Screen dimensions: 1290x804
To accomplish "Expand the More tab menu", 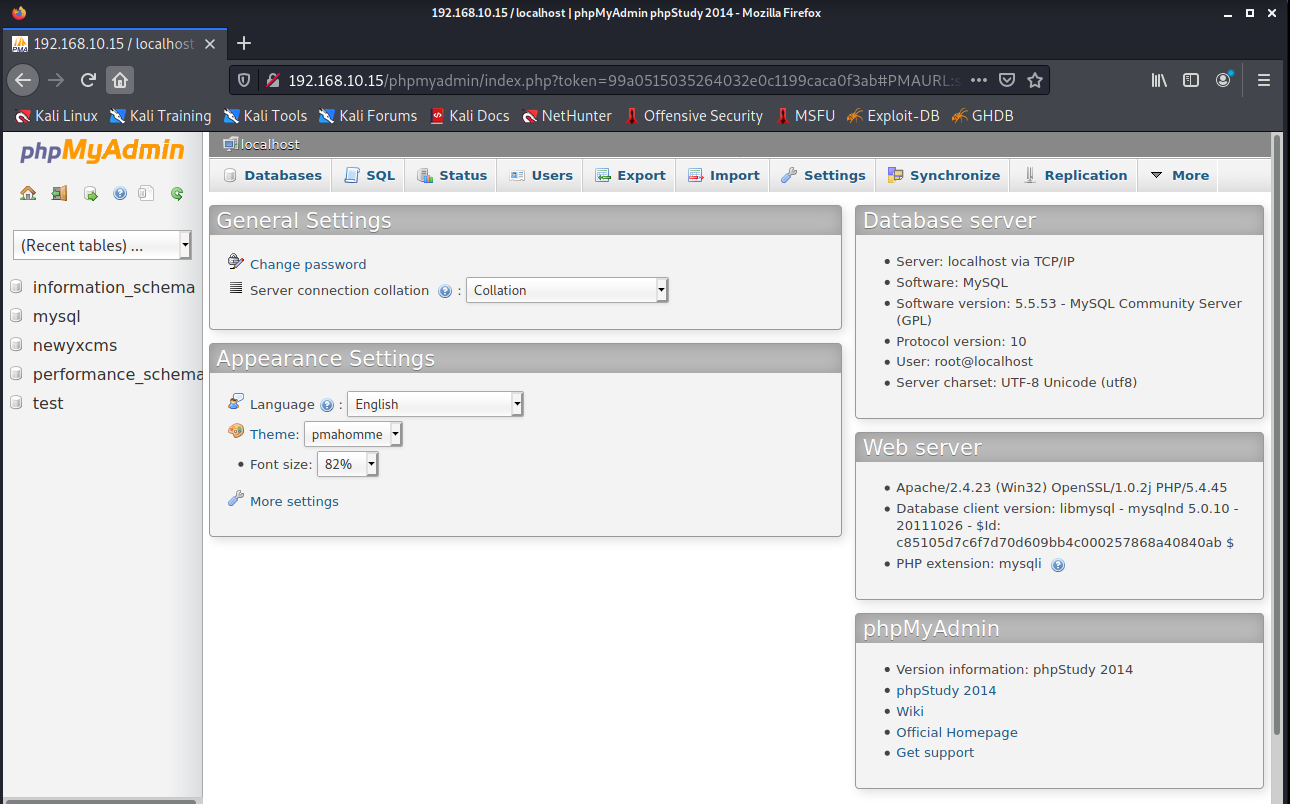I will click(x=1179, y=175).
